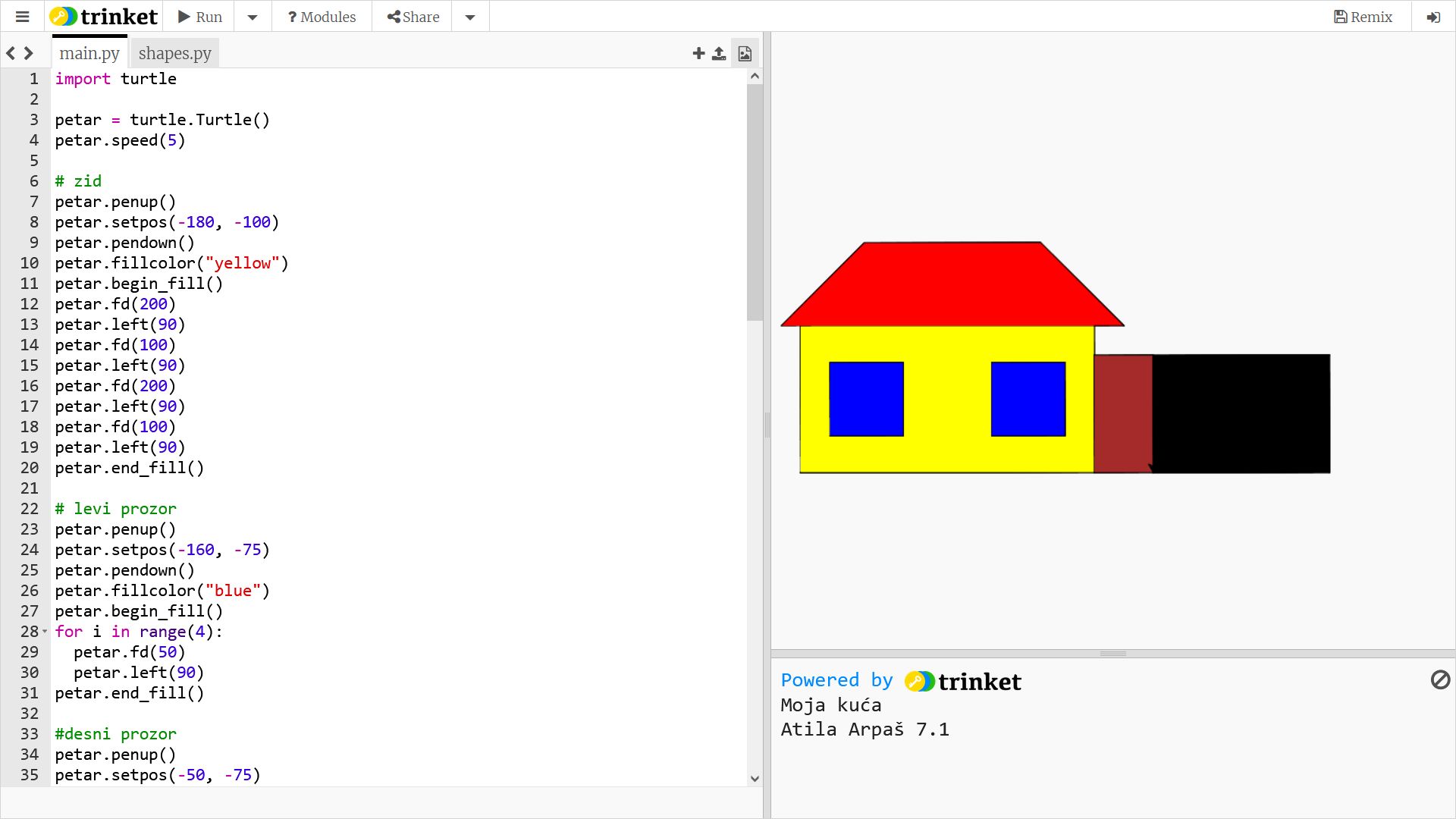Open the Share button
This screenshot has width=1456, height=819.
413,17
